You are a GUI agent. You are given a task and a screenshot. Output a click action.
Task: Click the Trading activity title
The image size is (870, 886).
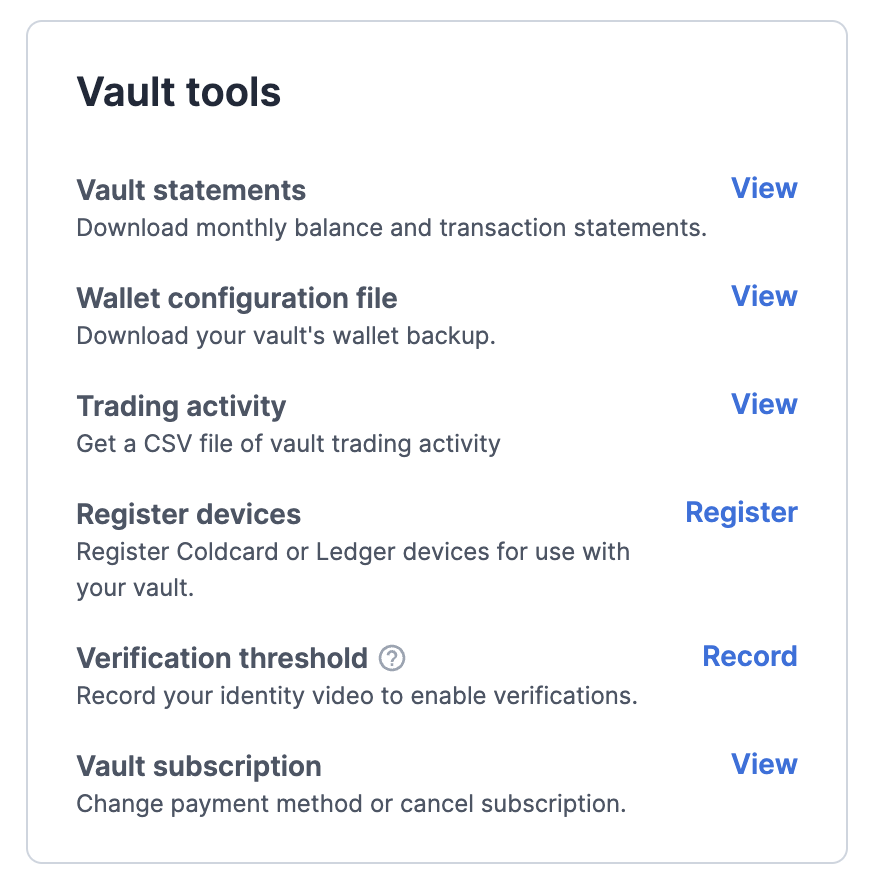(x=181, y=406)
